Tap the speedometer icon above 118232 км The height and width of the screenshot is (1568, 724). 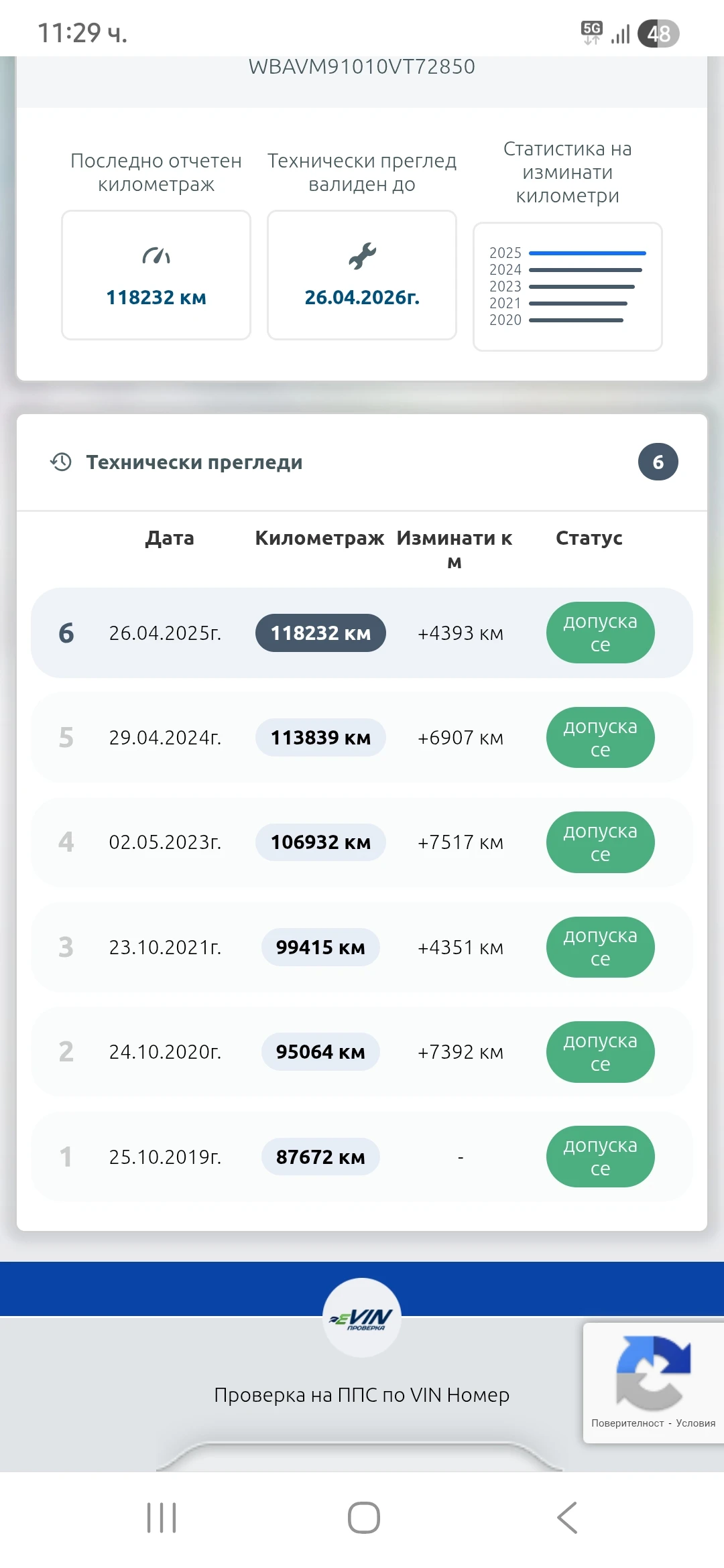(156, 256)
